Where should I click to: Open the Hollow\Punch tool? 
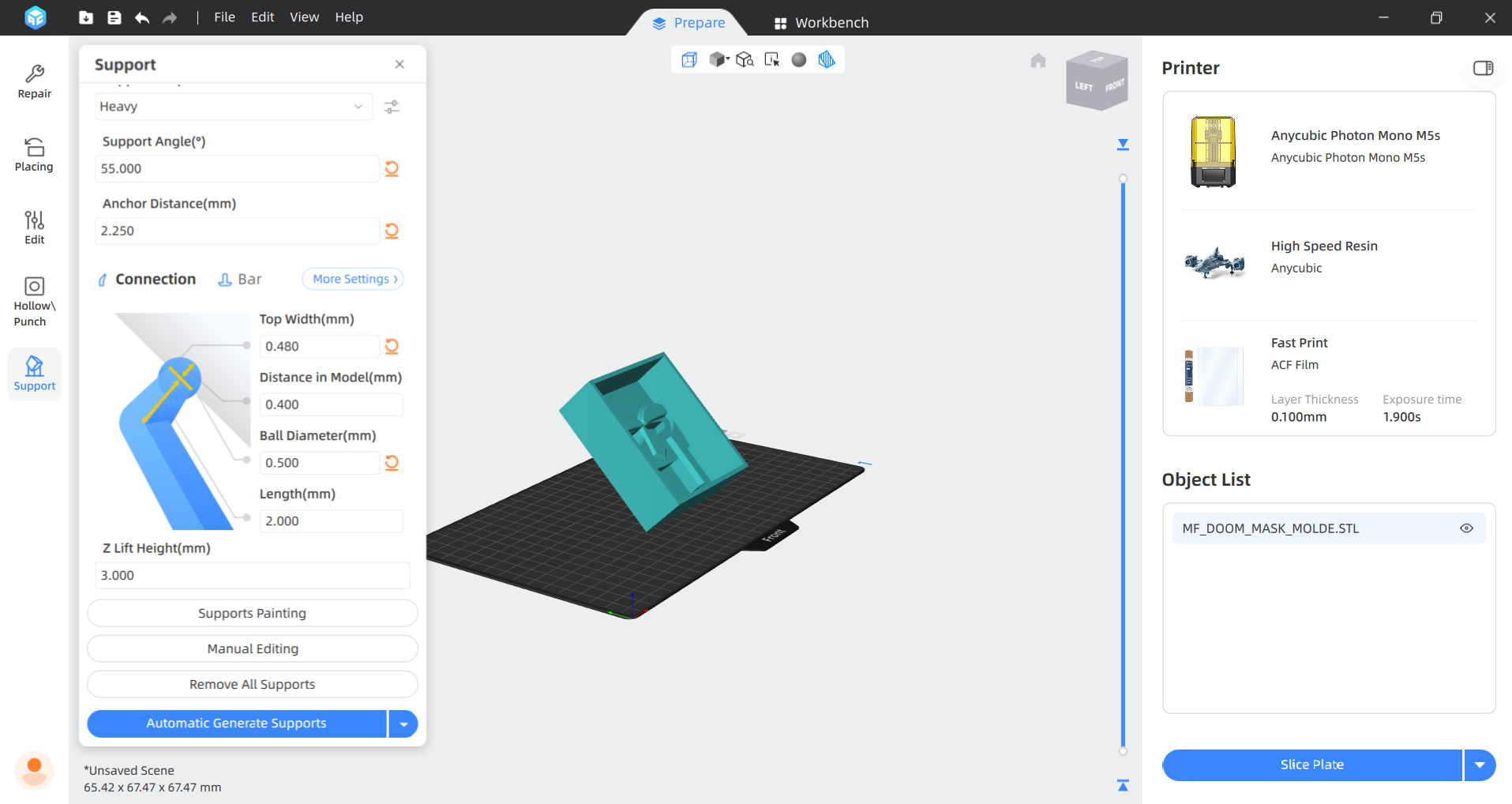[x=35, y=302]
